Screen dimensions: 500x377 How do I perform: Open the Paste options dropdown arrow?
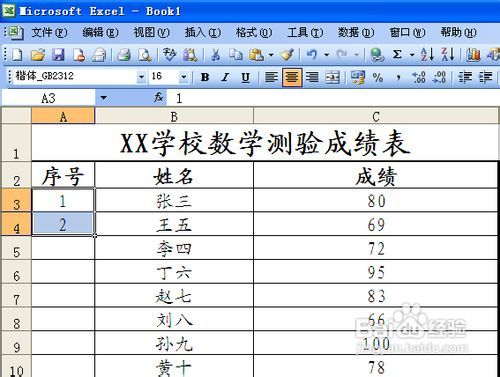coord(271,55)
